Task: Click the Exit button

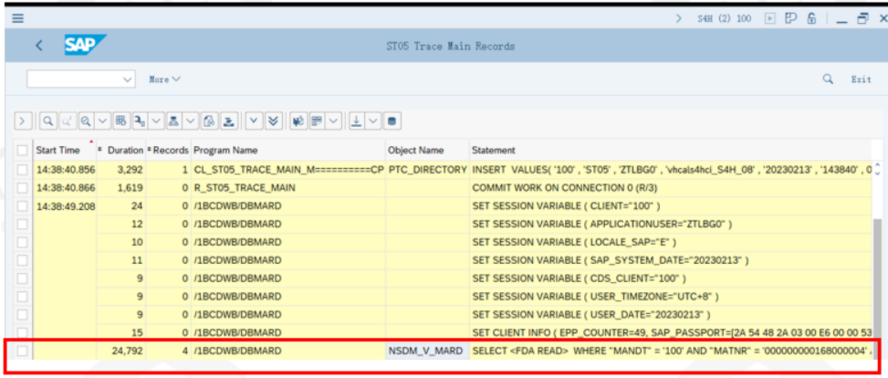Action: tap(861, 79)
